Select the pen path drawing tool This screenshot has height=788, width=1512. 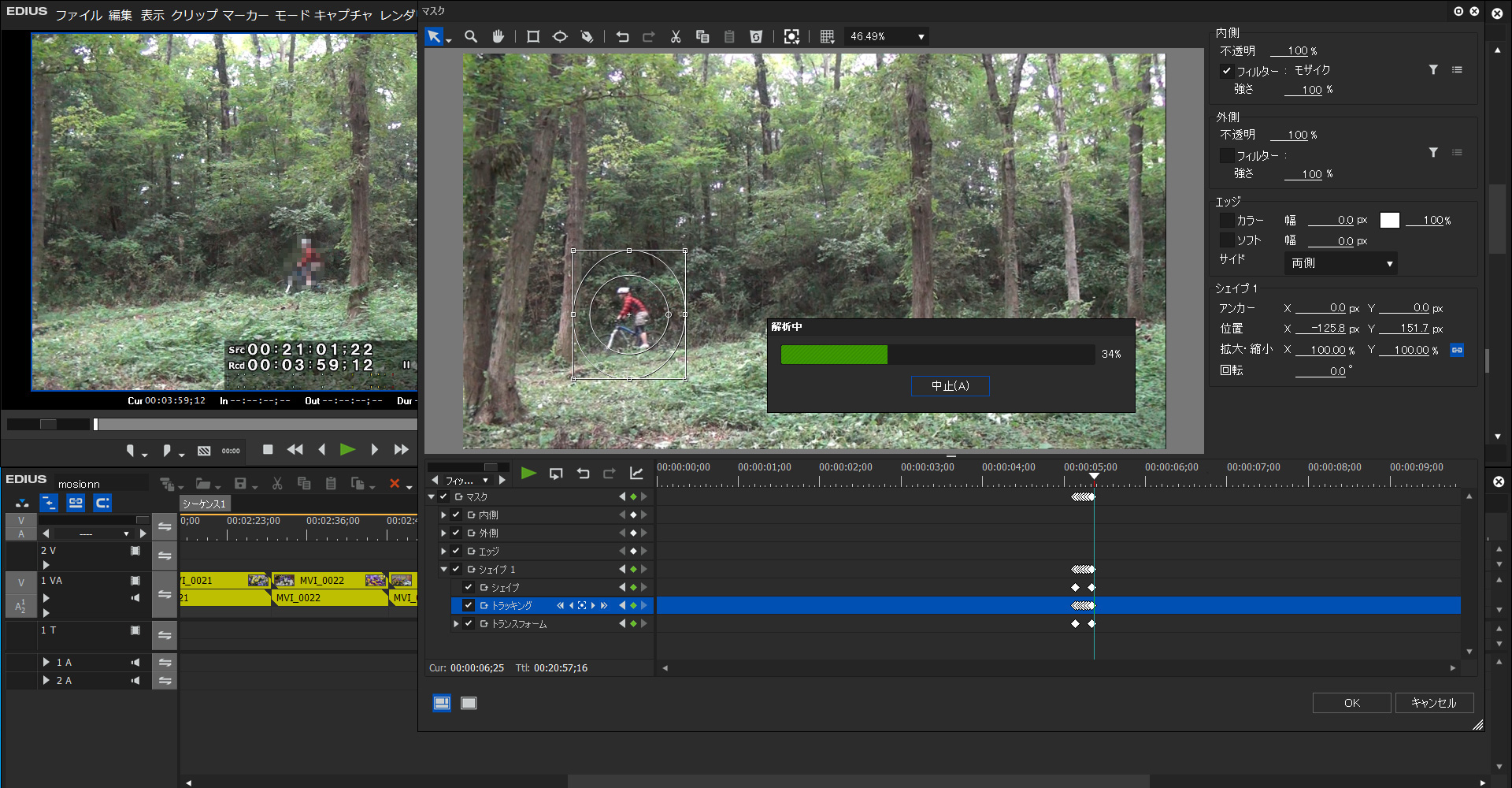click(x=587, y=36)
